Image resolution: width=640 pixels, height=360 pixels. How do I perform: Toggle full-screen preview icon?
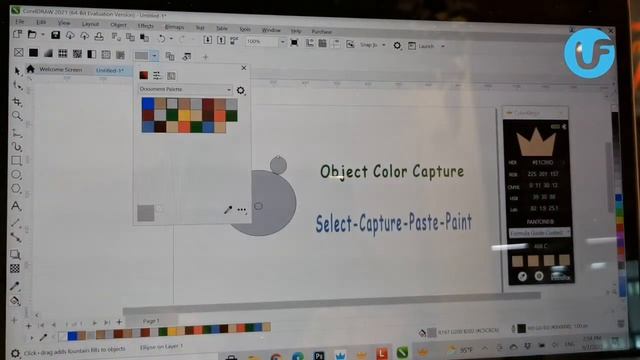[294, 42]
